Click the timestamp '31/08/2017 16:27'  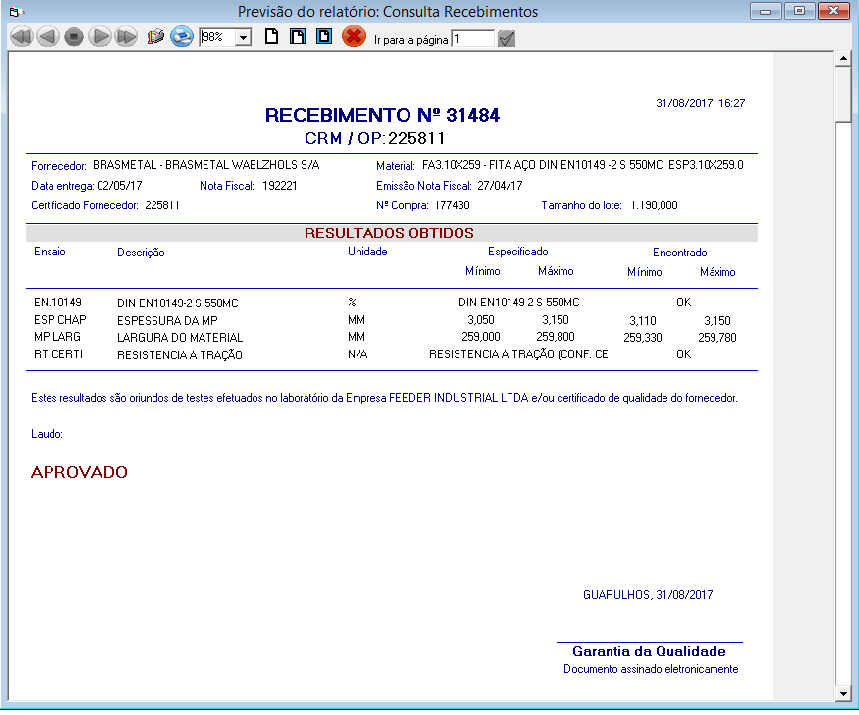pos(701,103)
